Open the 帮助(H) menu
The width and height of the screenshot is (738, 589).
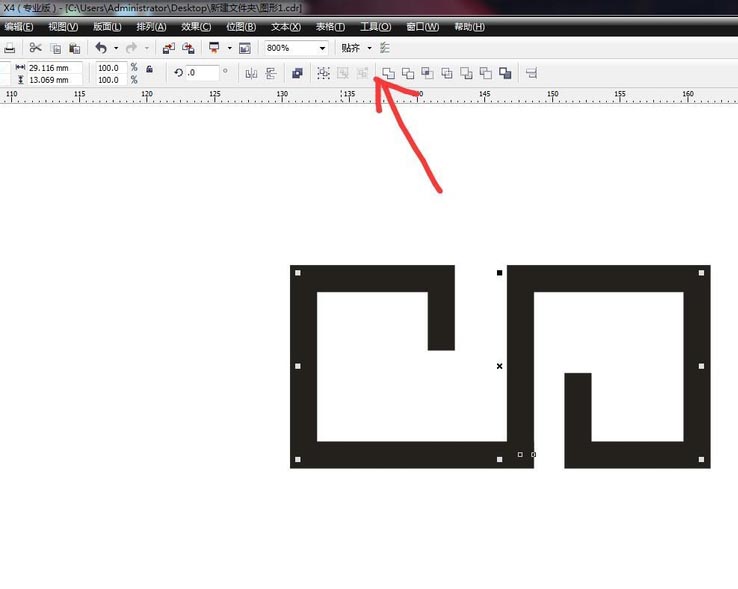coord(469,27)
